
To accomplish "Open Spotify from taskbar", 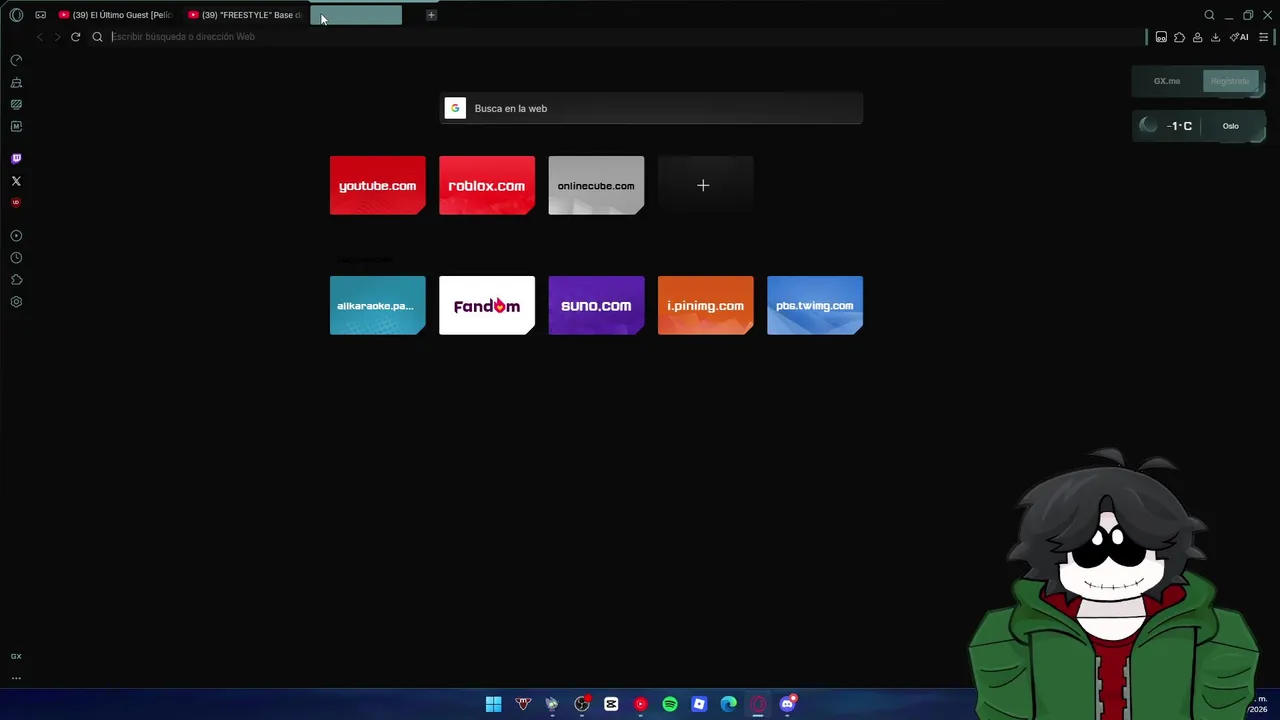I will pyautogui.click(x=670, y=704).
